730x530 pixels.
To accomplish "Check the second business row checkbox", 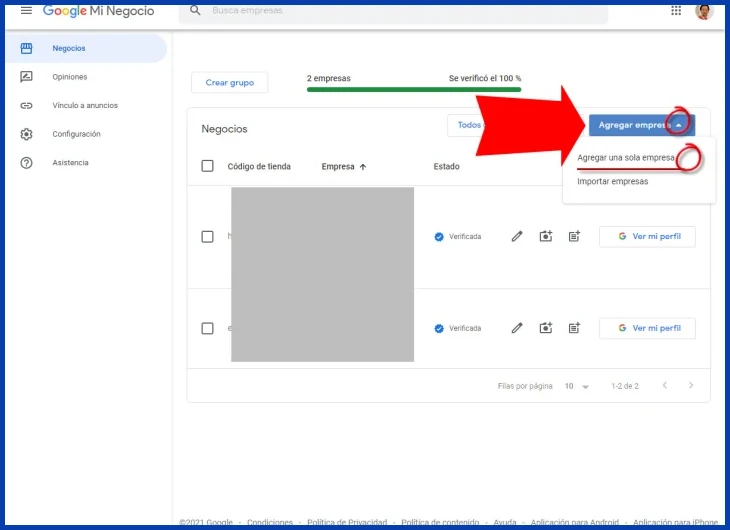I will point(208,328).
